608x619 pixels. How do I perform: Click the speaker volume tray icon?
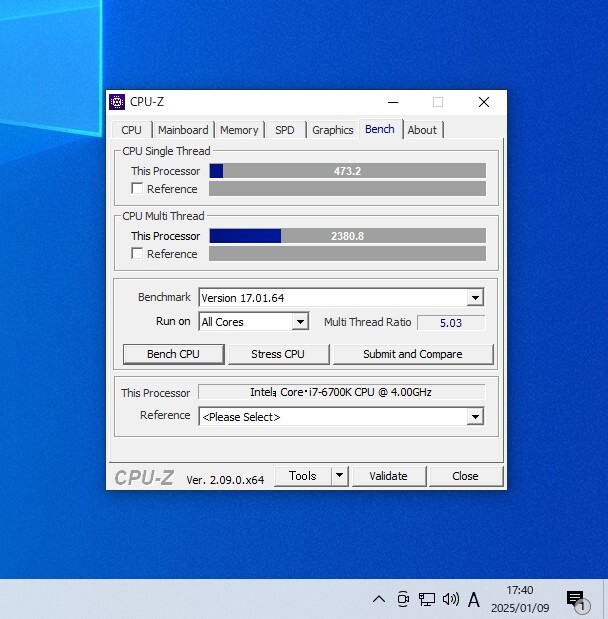click(x=450, y=599)
